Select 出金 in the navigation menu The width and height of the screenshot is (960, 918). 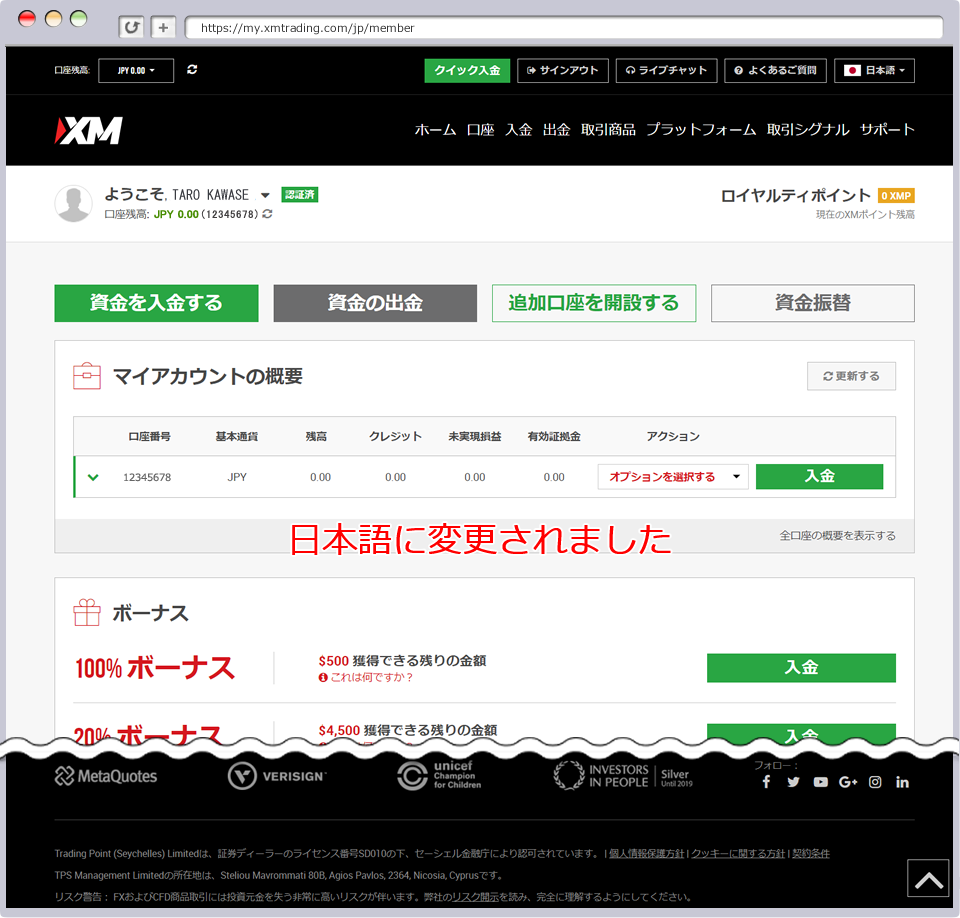[x=556, y=129]
